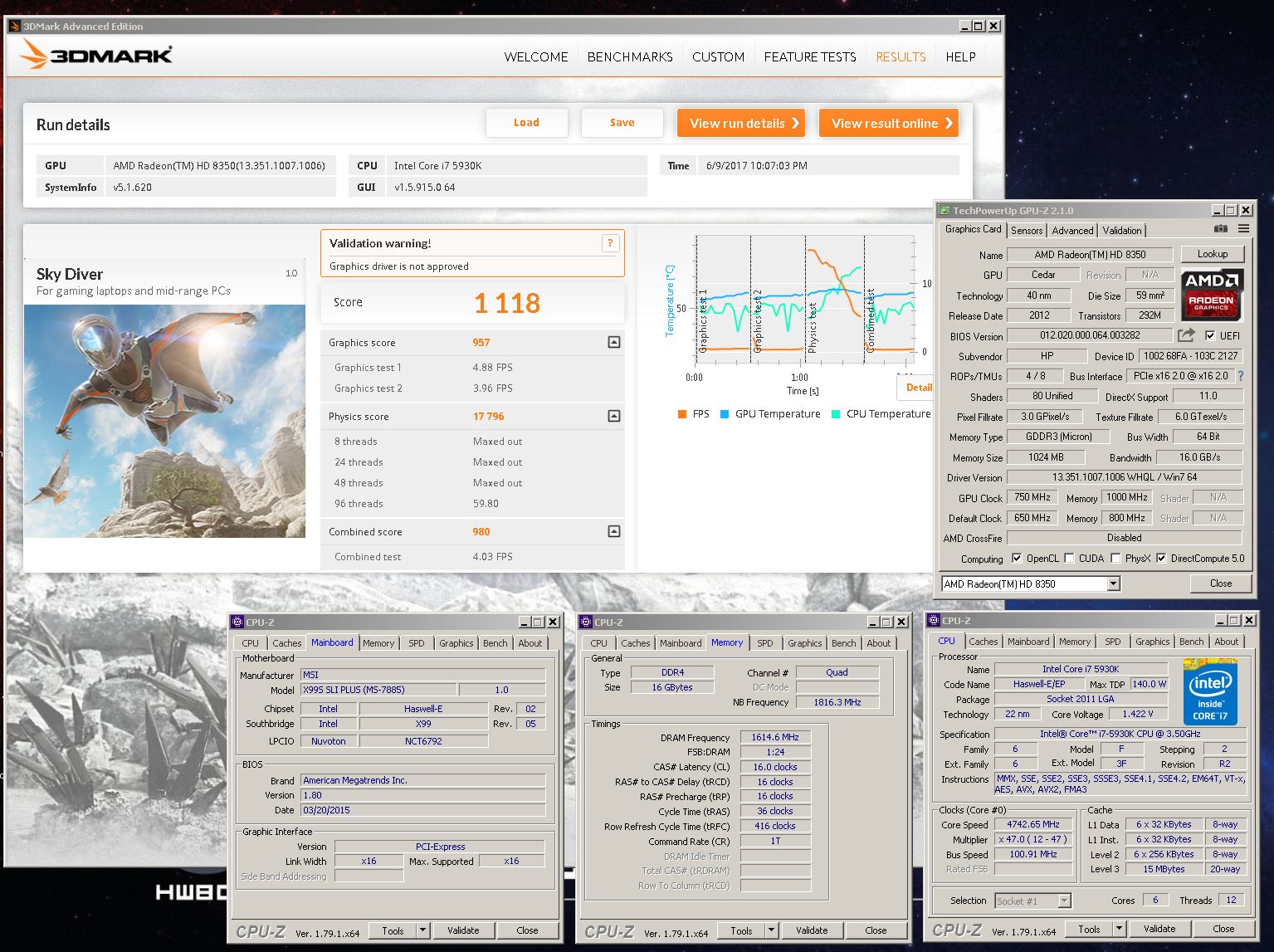Click Validate in the Memory CPU-Z window

(x=812, y=930)
